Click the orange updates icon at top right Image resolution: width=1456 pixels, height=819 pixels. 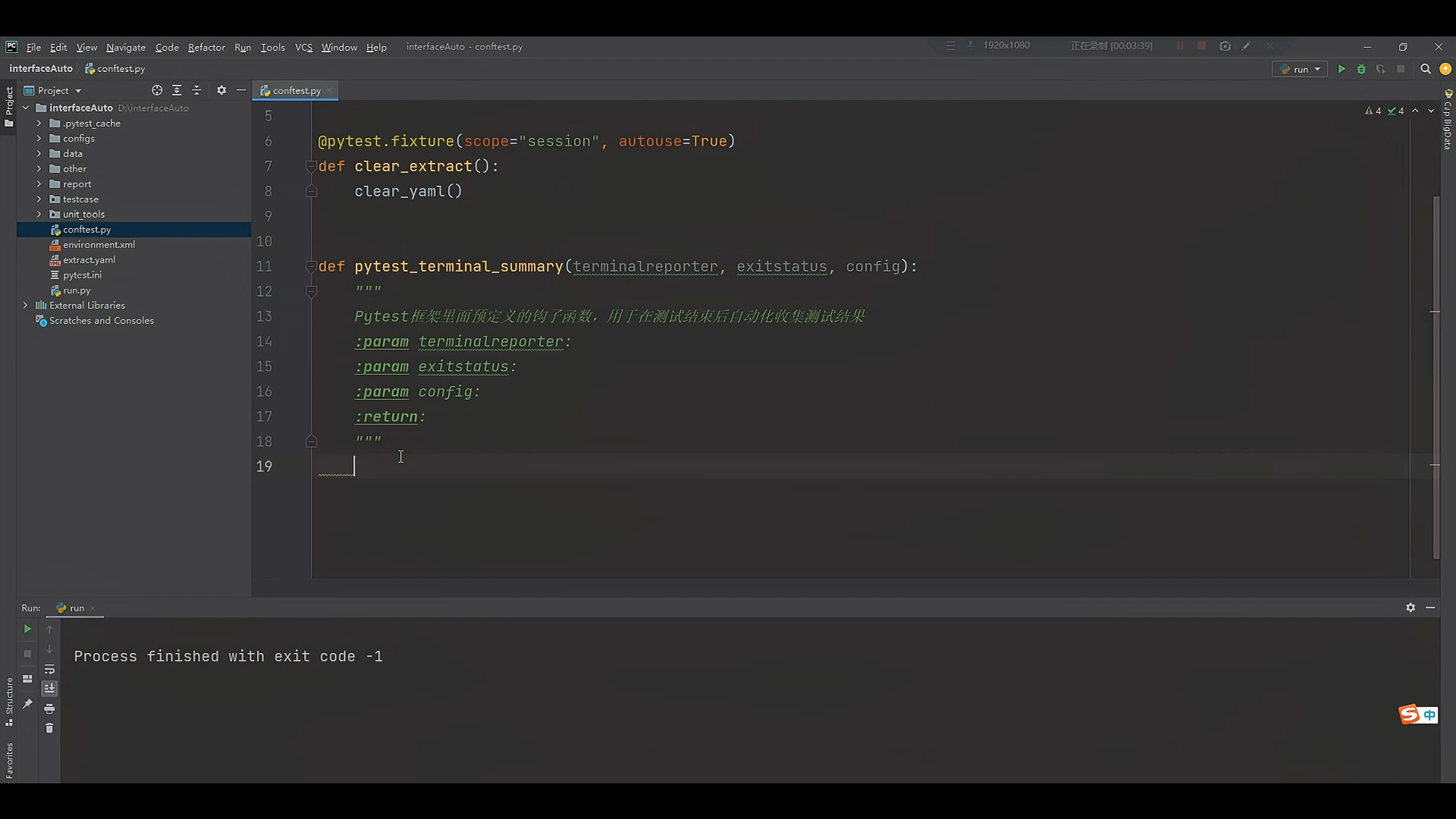(x=1445, y=69)
